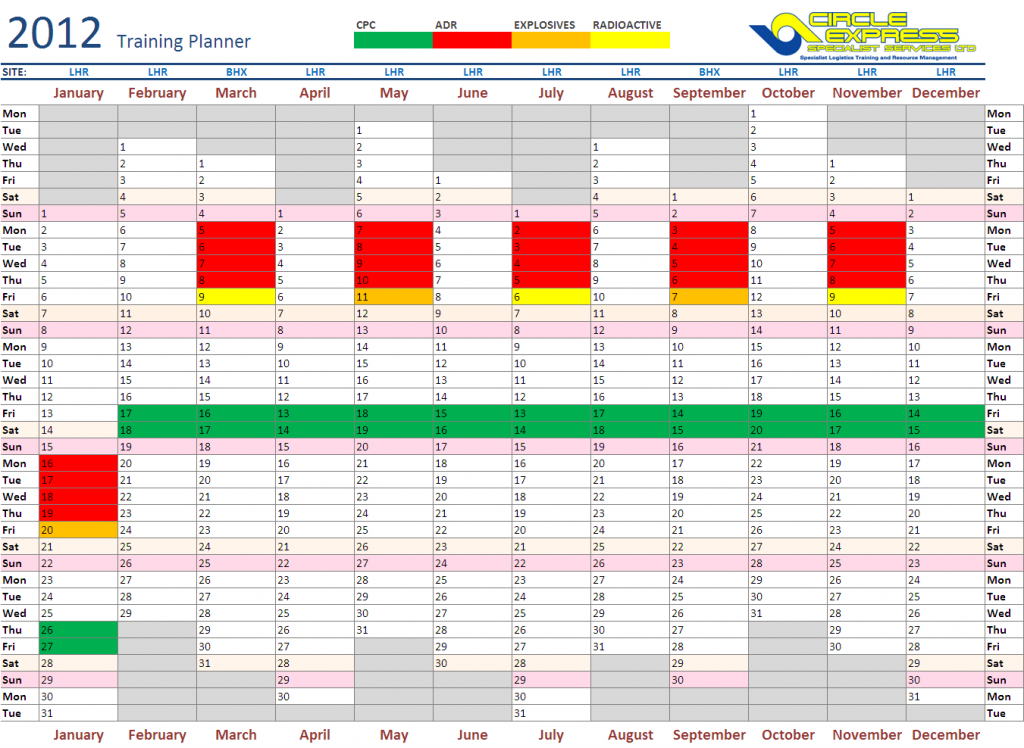Select March 9 yellow radioactive cell

point(236,297)
